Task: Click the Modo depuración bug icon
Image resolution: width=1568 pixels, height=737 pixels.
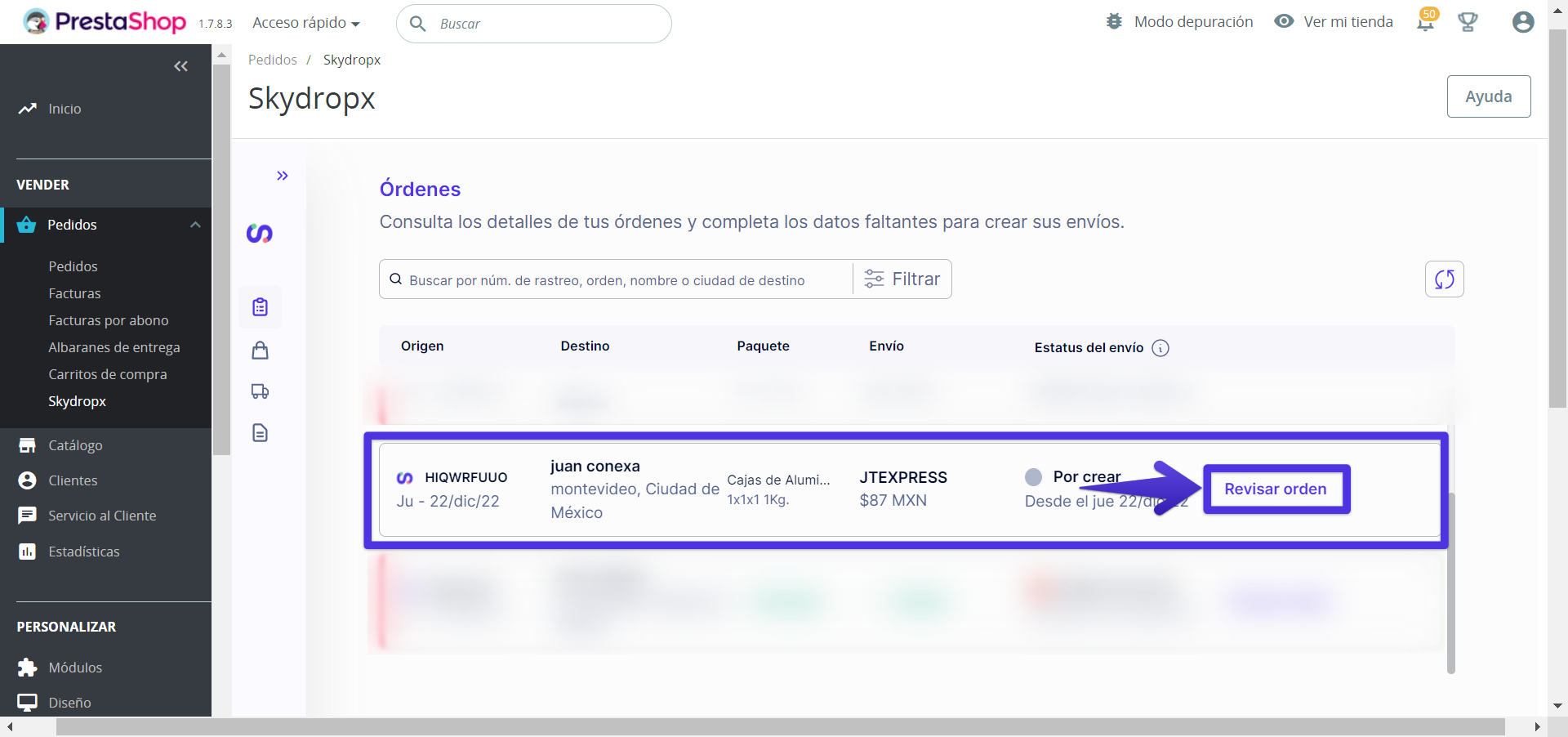Action: pyautogui.click(x=1114, y=21)
